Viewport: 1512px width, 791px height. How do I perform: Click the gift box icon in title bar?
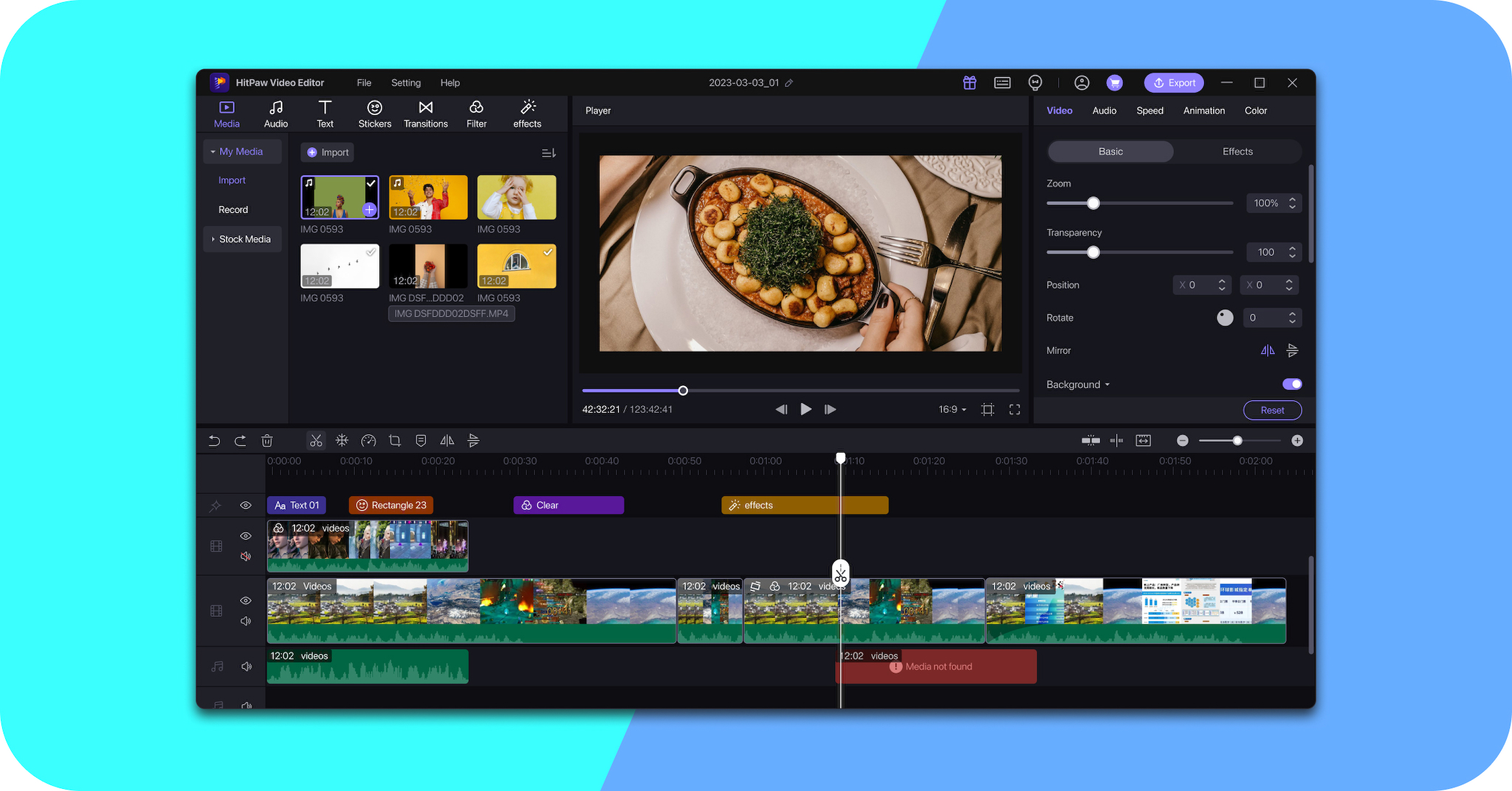point(969,83)
